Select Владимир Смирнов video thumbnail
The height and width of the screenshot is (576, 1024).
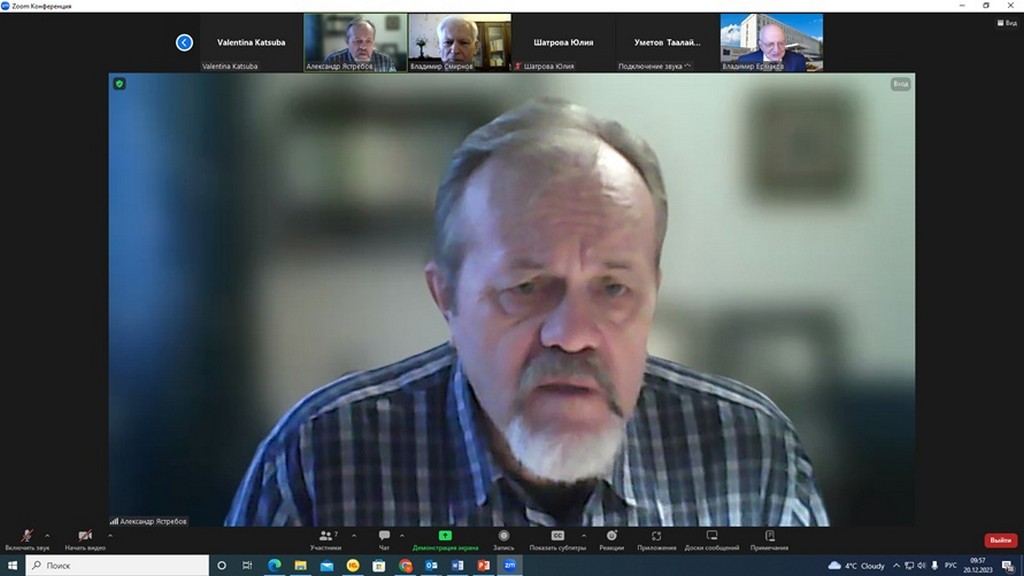459,43
